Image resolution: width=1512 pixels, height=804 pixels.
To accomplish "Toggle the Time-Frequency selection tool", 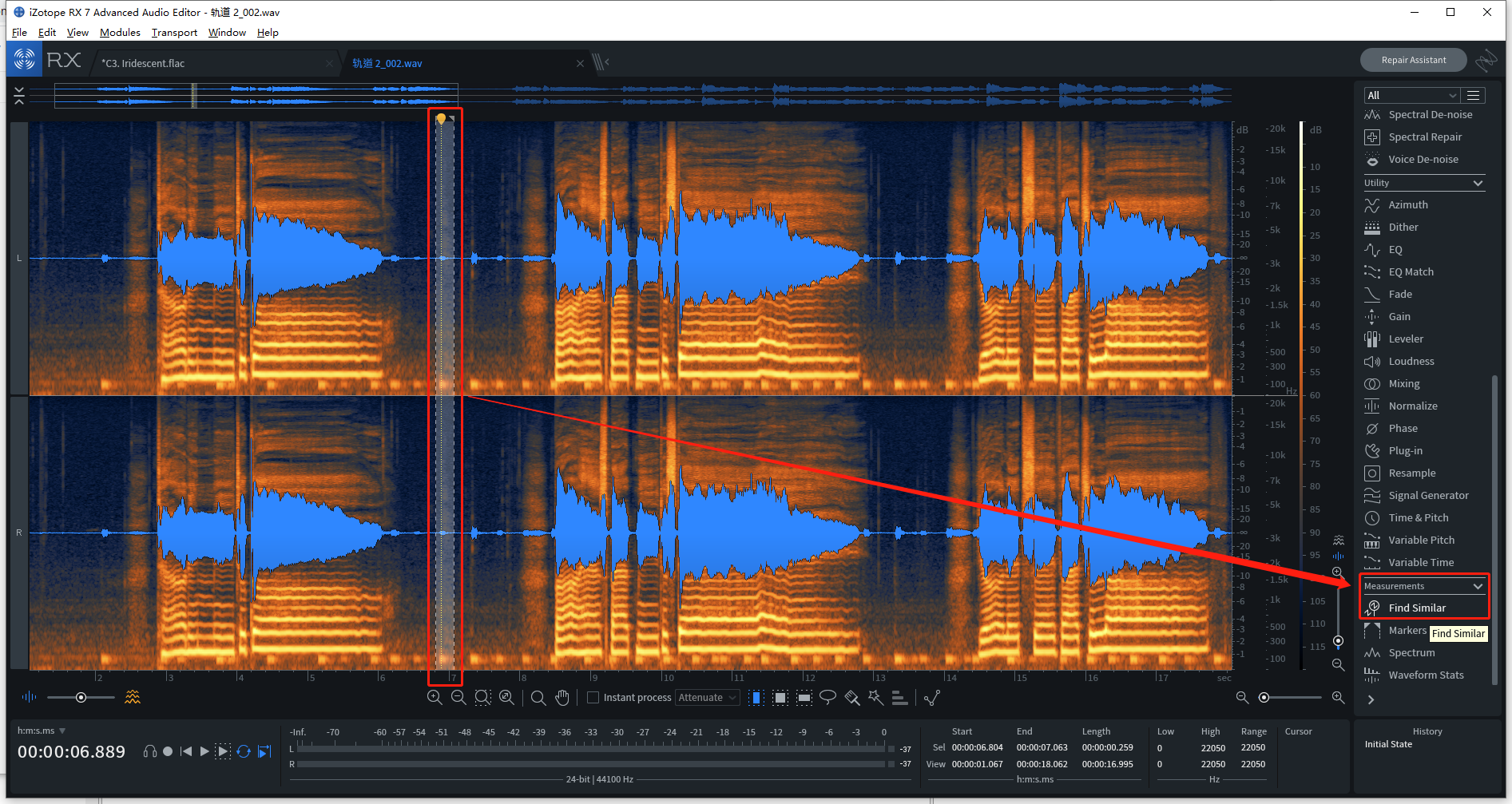I will point(780,698).
